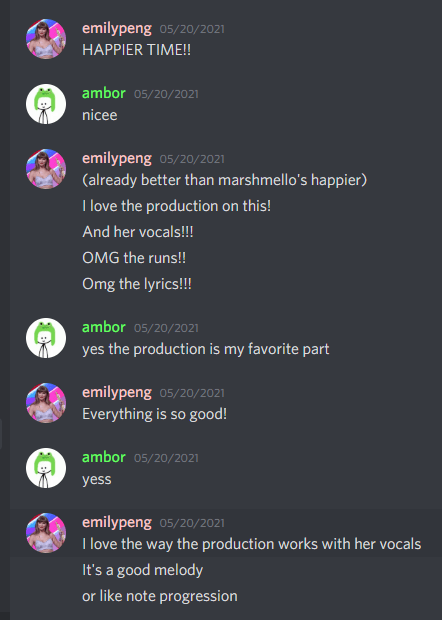This screenshot has height=620, width=442.
Task: Click the message "It's a good melody"
Action: pos(142,570)
